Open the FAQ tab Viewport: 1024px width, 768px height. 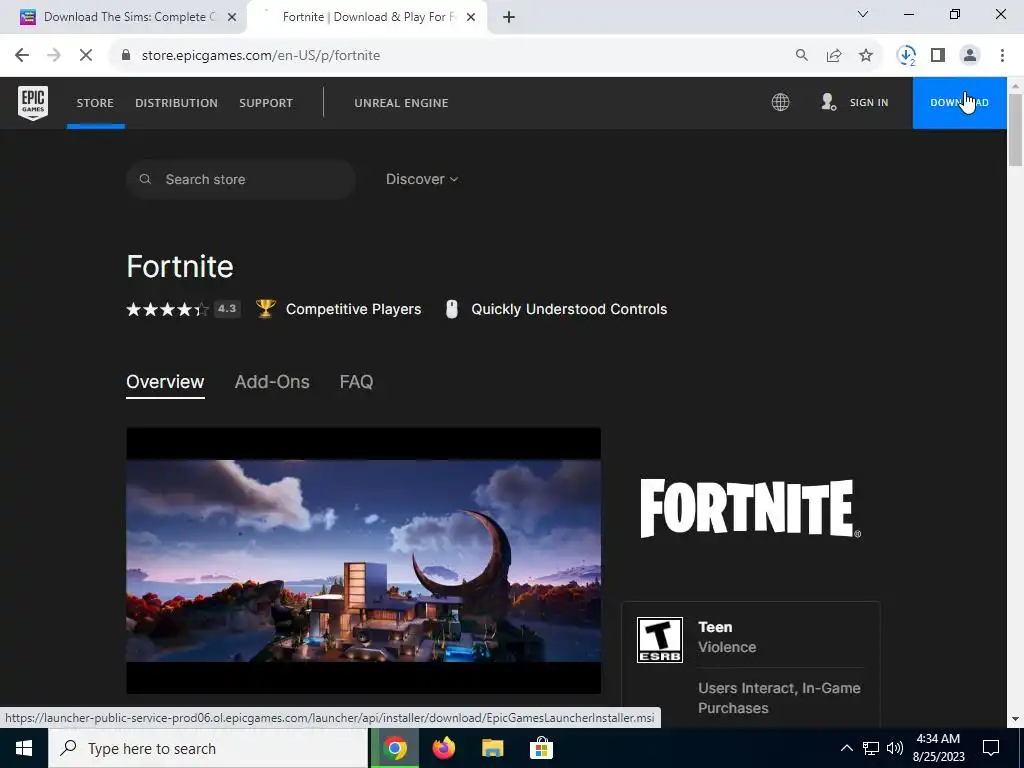tap(356, 382)
